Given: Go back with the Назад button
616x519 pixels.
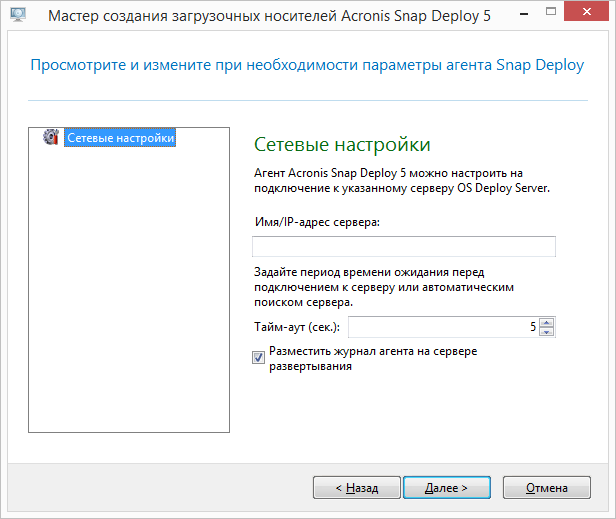Looking at the screenshot, I should [x=356, y=488].
